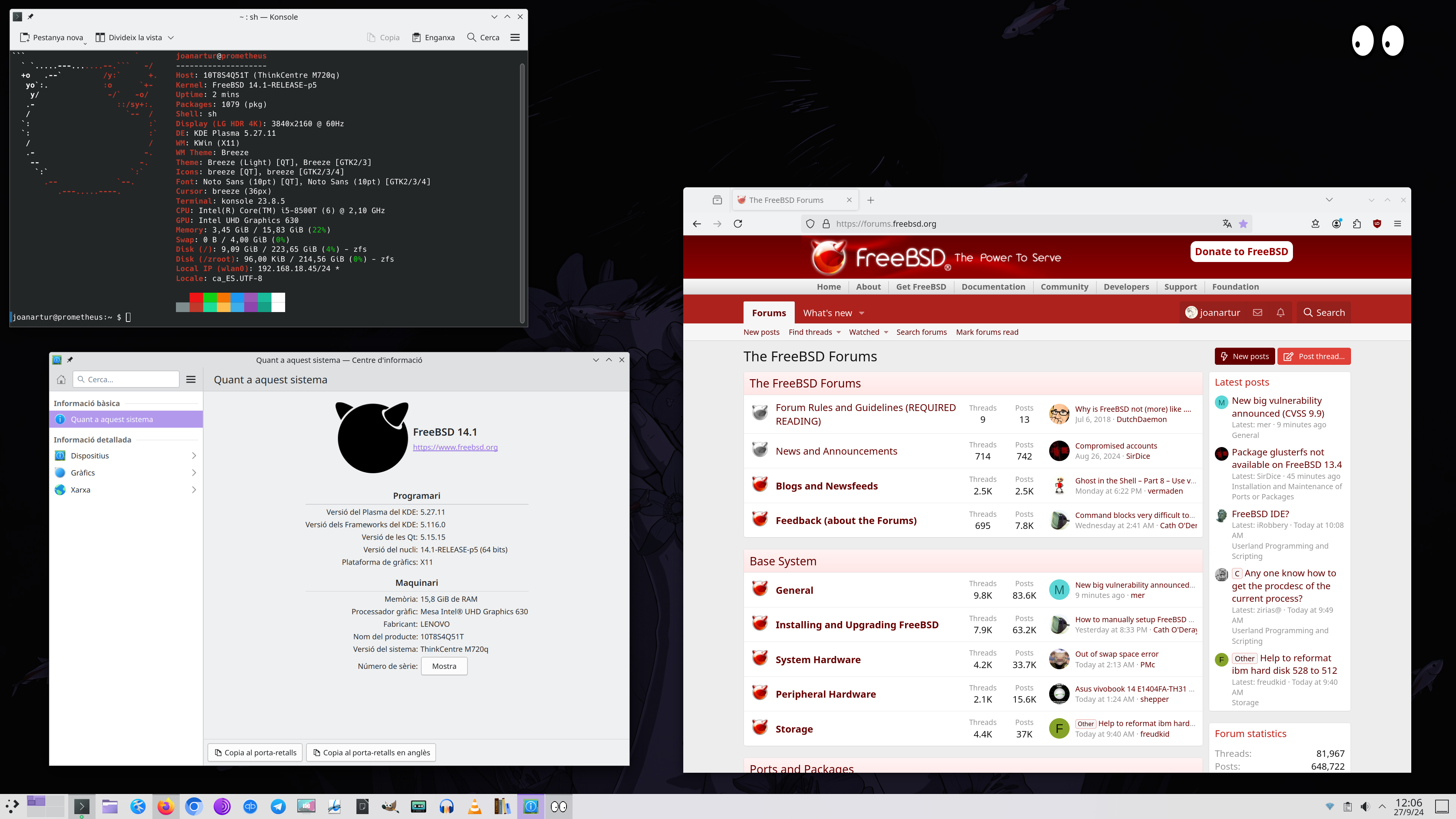
Task: Reload the FreeBSD Forums page
Action: [737, 224]
